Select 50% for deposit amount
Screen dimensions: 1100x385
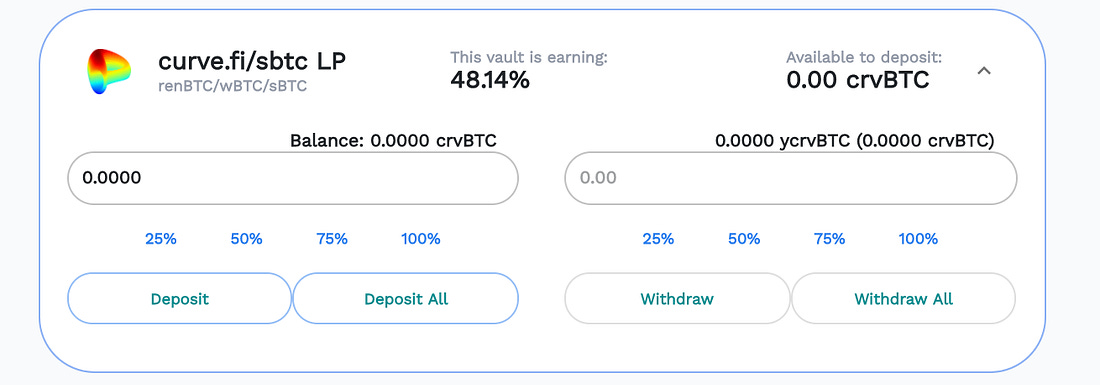(x=246, y=239)
